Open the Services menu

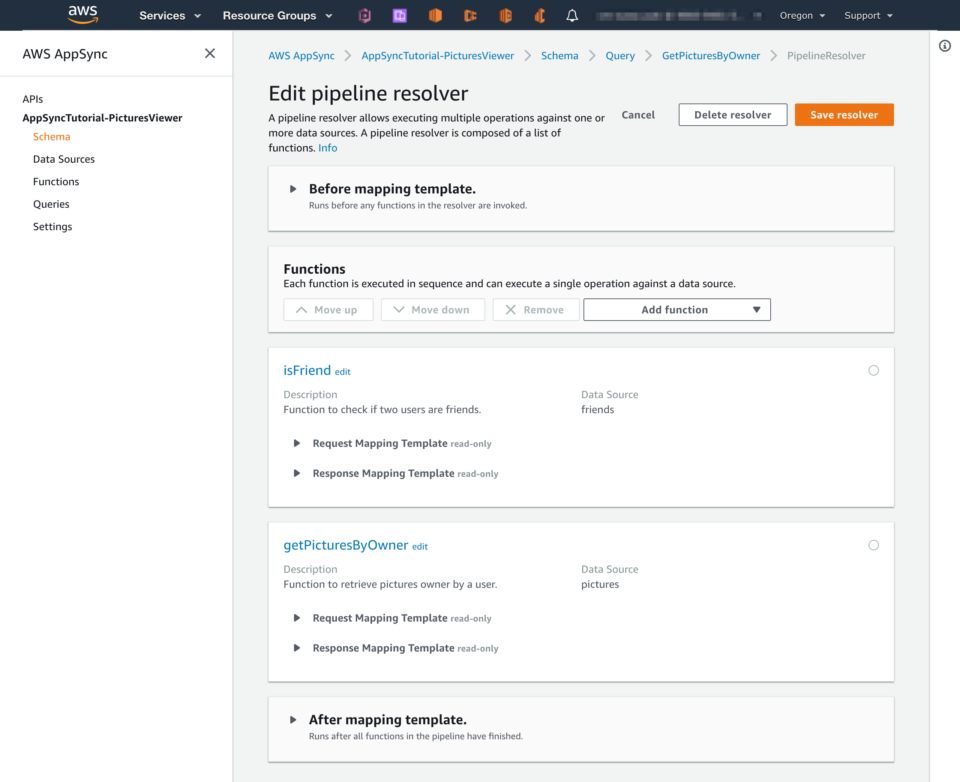click(170, 16)
